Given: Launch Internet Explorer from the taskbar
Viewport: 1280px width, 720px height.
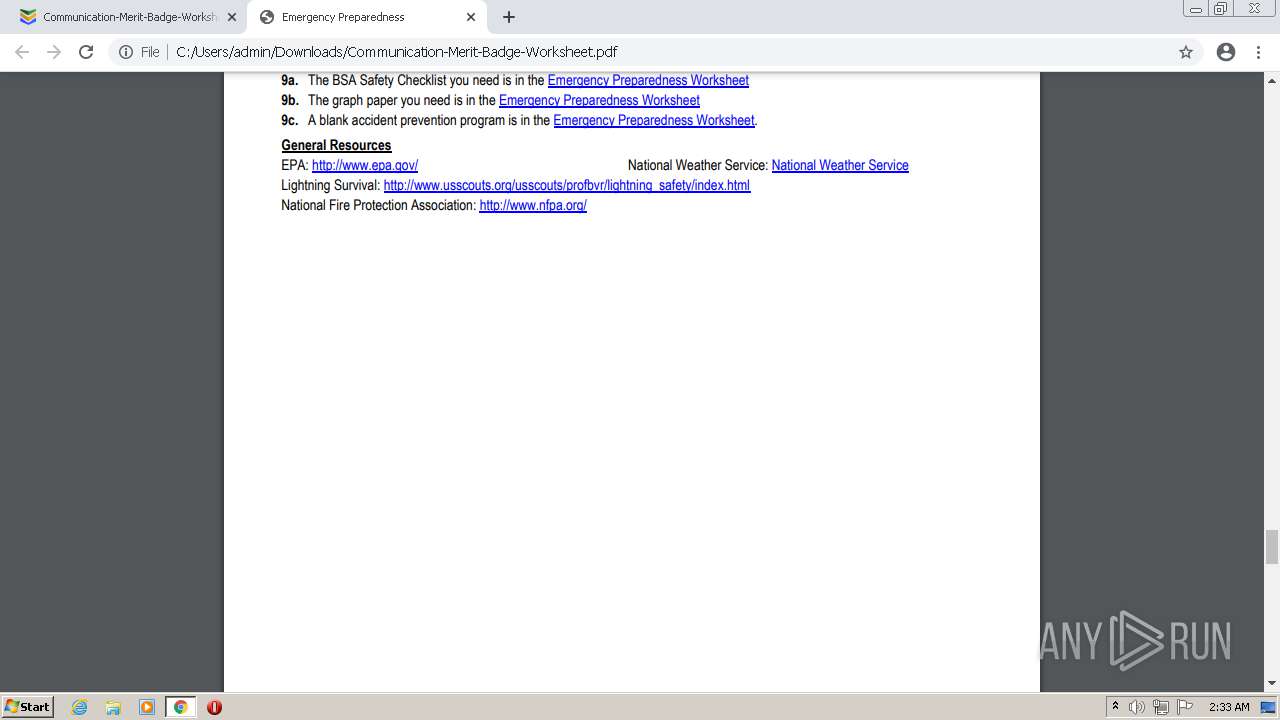Looking at the screenshot, I should tap(80, 707).
